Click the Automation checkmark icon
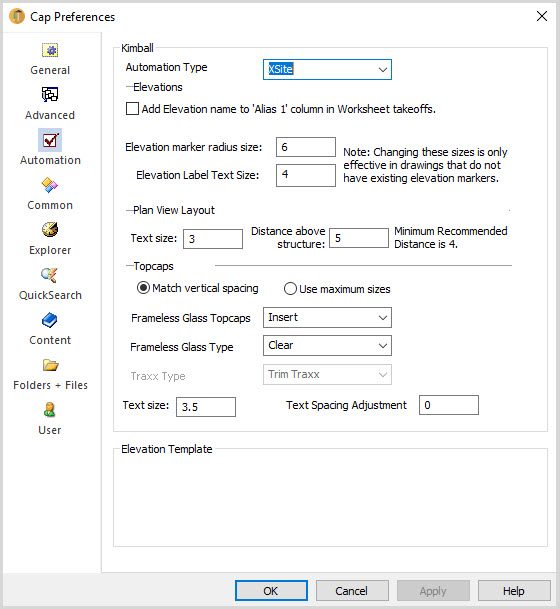This screenshot has width=559, height=609. click(50, 140)
